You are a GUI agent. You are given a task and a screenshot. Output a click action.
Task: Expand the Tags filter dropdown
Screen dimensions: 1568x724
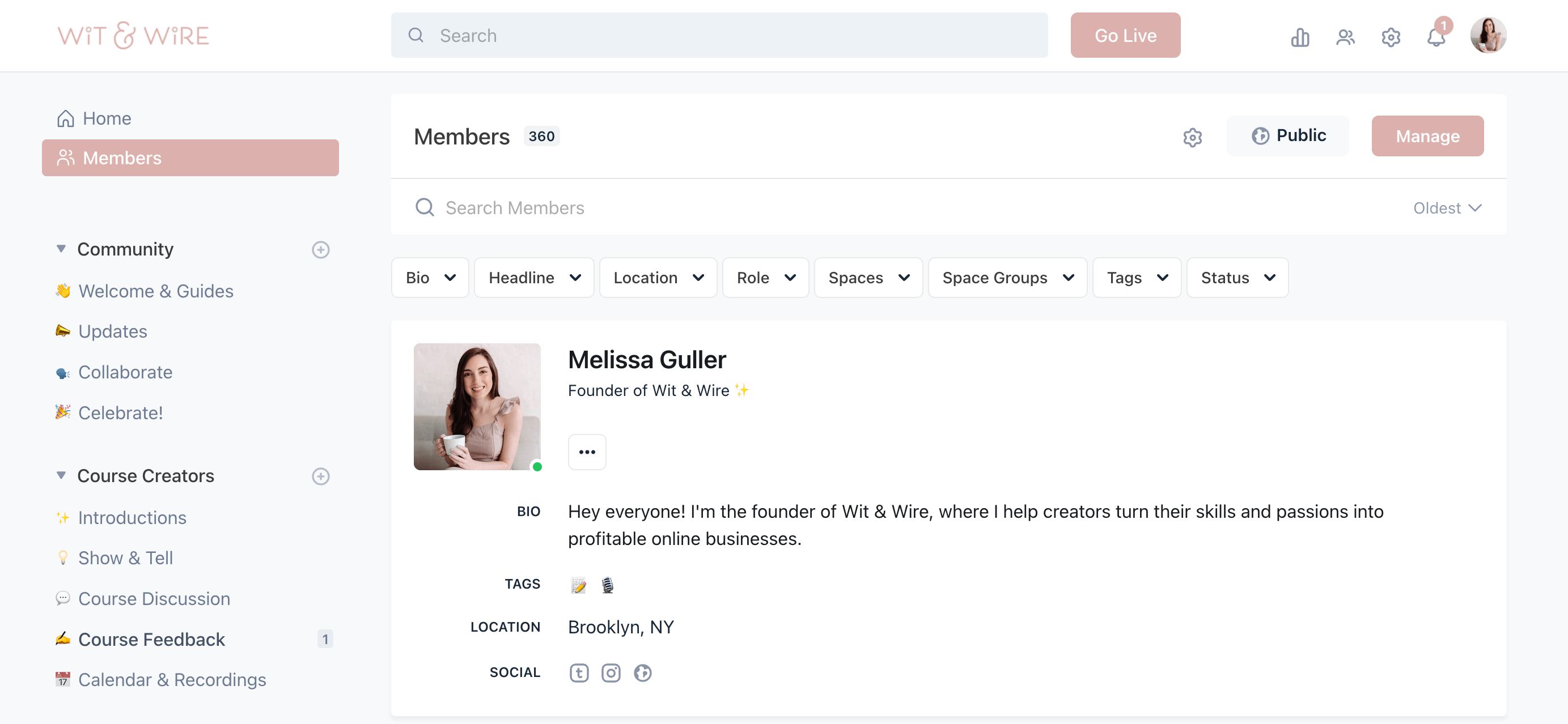[x=1137, y=278]
